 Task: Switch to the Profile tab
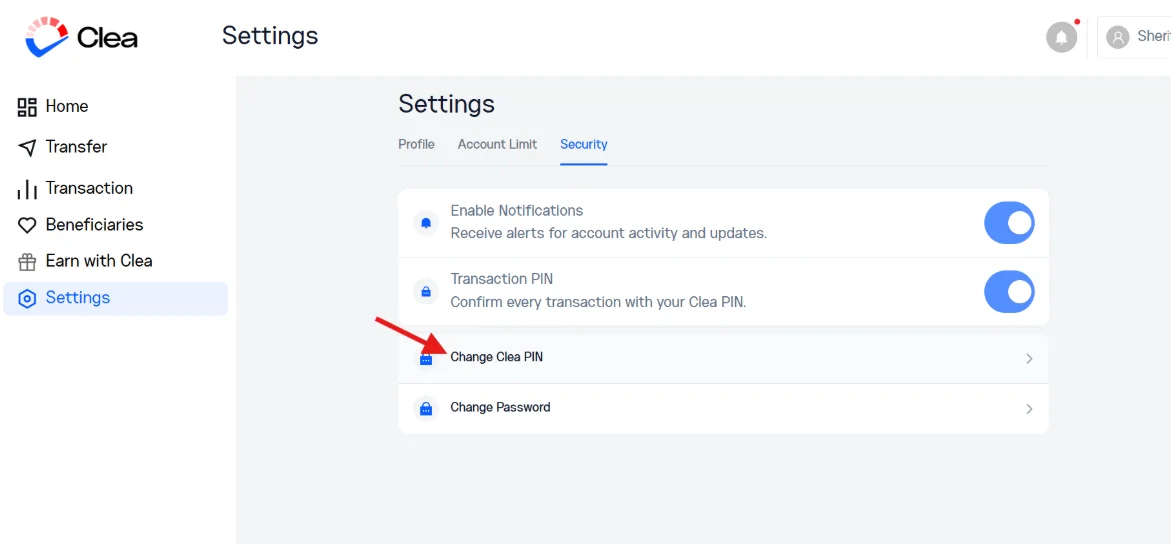click(416, 144)
